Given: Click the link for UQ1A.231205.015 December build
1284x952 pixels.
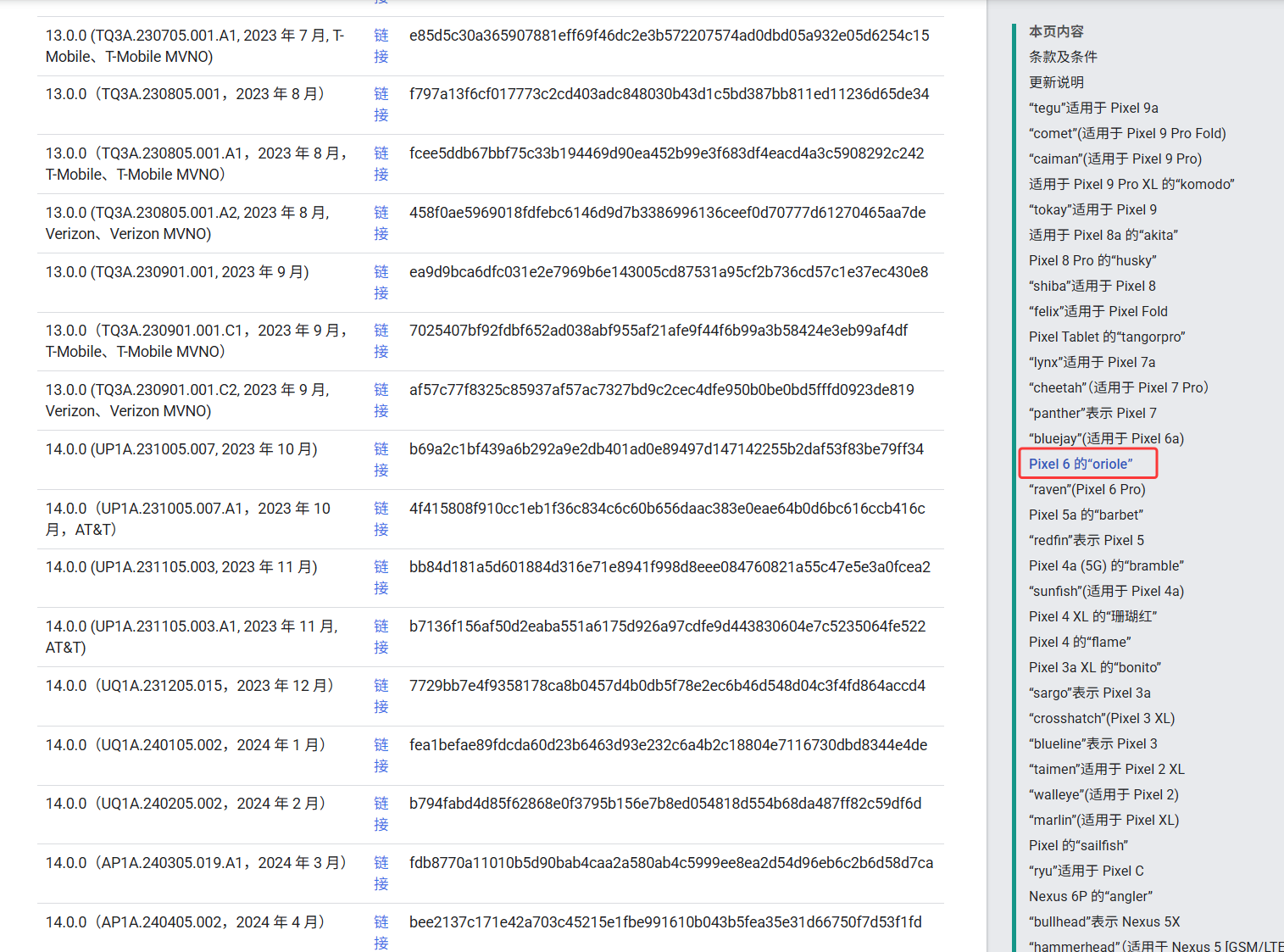Looking at the screenshot, I should coord(381,696).
